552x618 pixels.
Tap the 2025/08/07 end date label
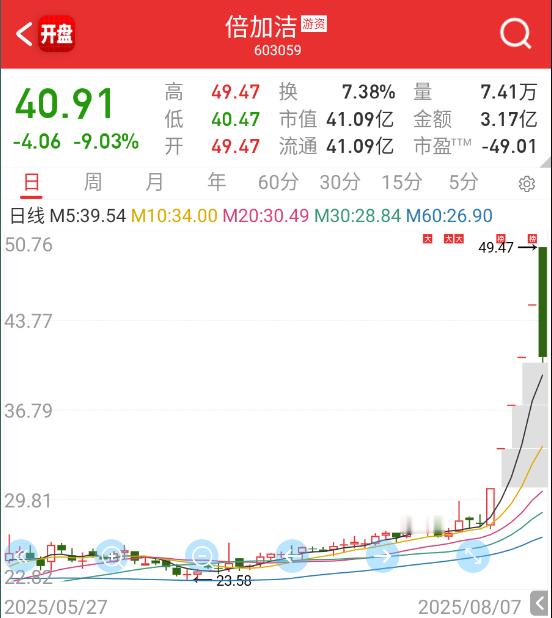tap(470, 607)
